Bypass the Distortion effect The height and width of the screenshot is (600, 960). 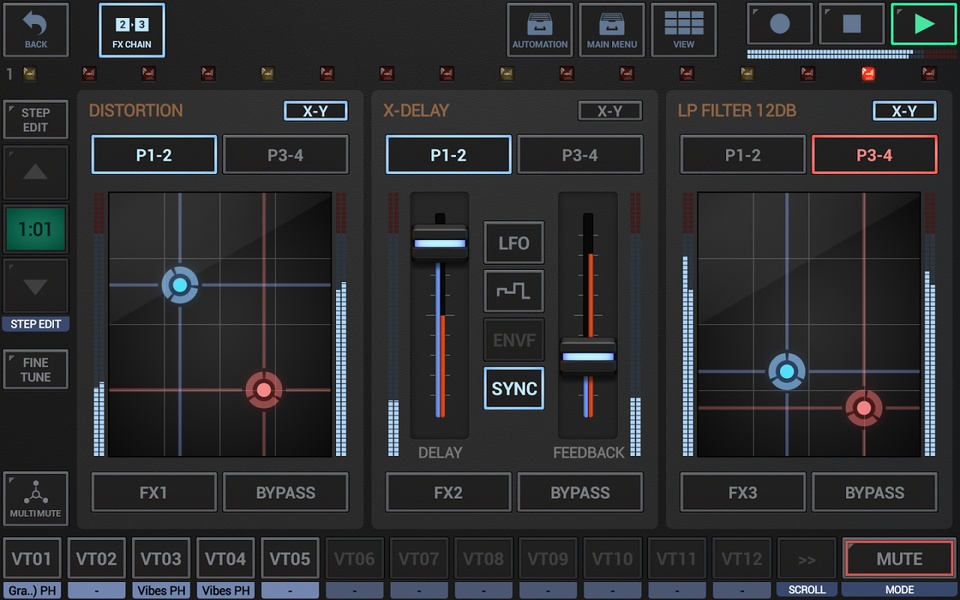285,492
